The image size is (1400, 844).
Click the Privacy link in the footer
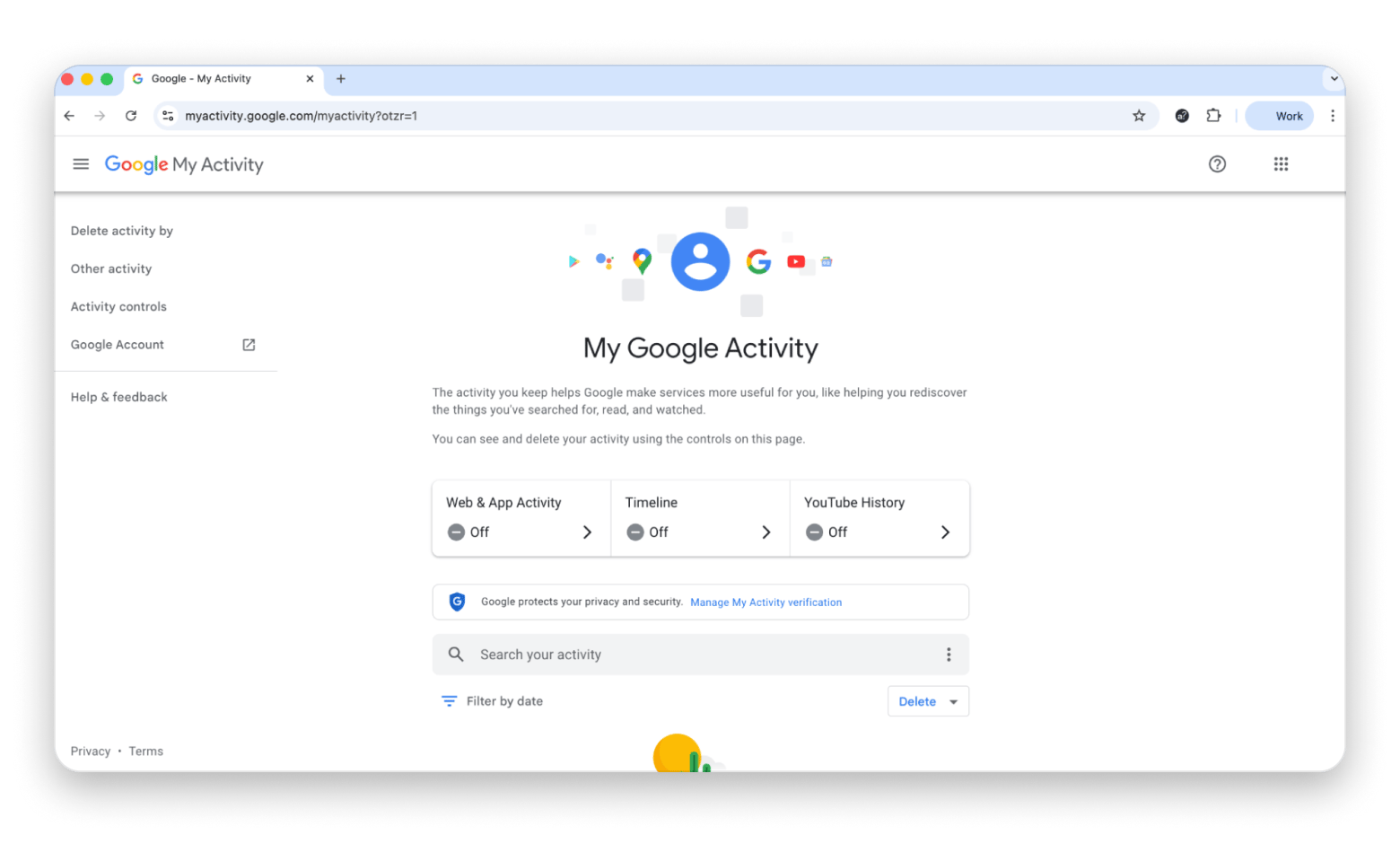[x=90, y=751]
